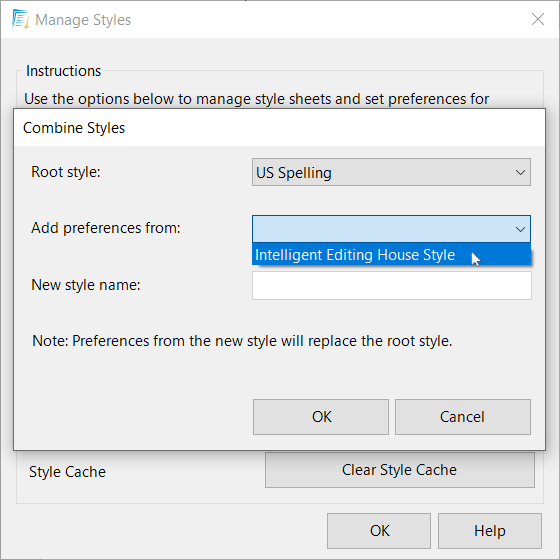Cancel the Combine Styles dialog
The width and height of the screenshot is (560, 560).
pyautogui.click(x=462, y=417)
